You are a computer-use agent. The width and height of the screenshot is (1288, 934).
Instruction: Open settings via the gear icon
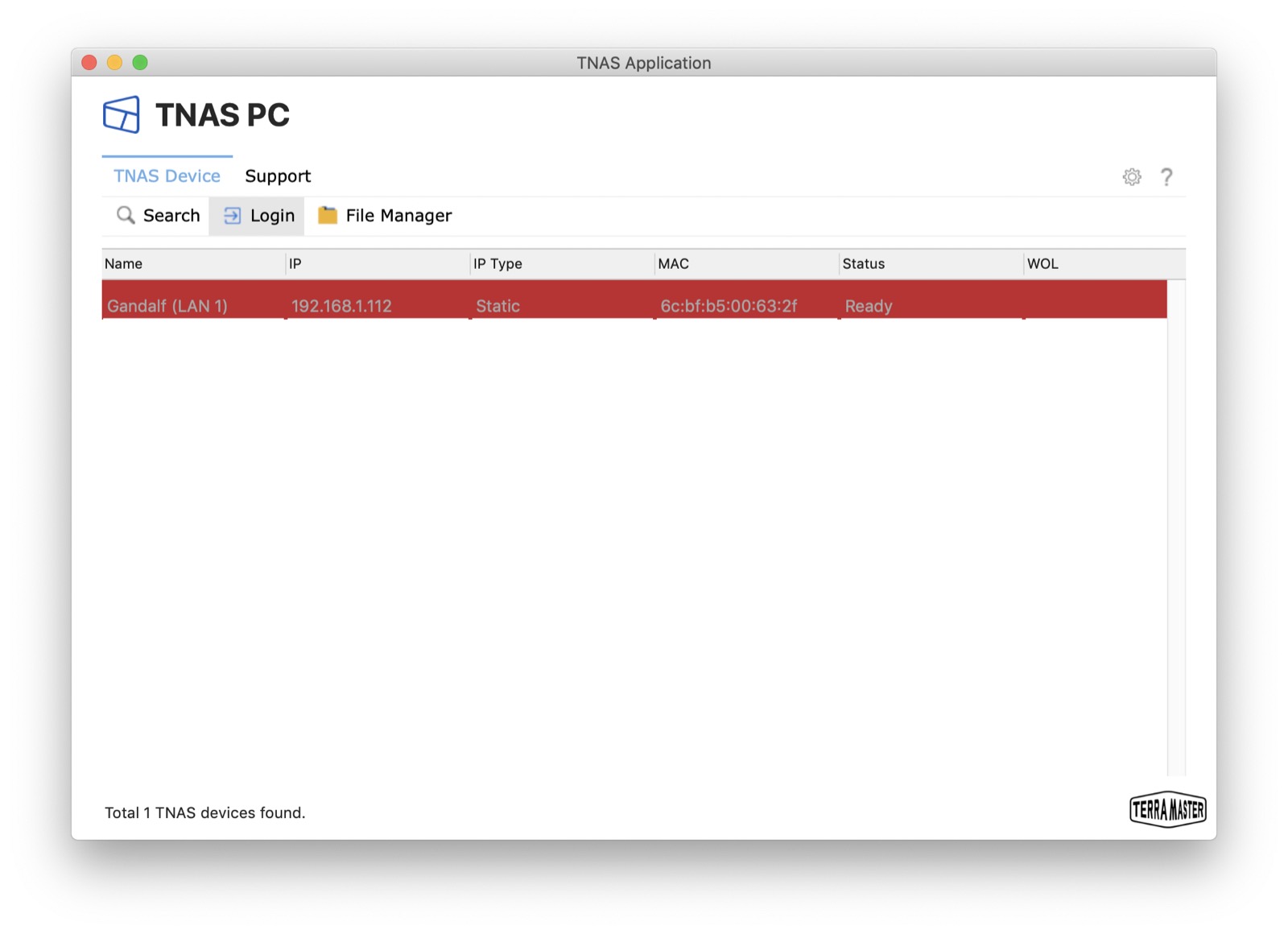(x=1132, y=177)
